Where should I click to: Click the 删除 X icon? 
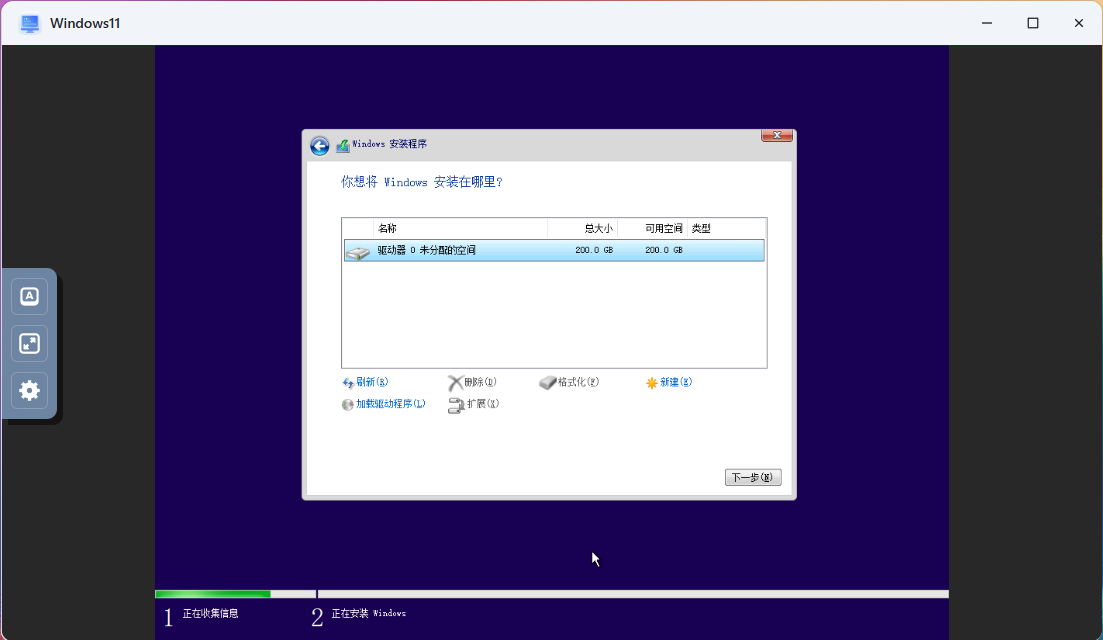[x=455, y=383]
